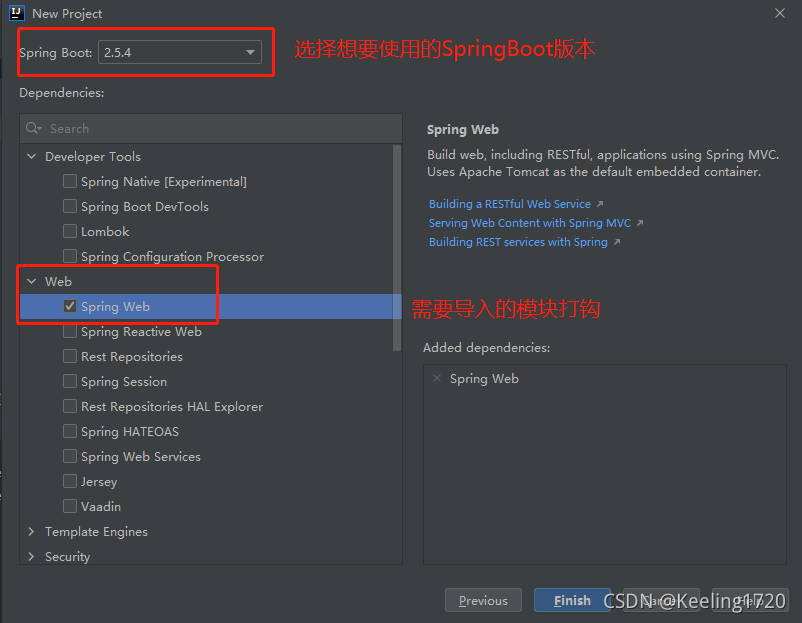802x623 pixels.
Task: Select the Developer Tools label
Action: [93, 157]
